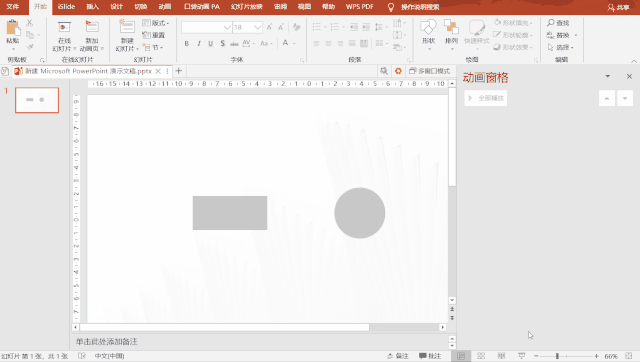Viewport: 640px width, 362px height.
Task: Increase font size with larger A
Action: pos(269,27)
